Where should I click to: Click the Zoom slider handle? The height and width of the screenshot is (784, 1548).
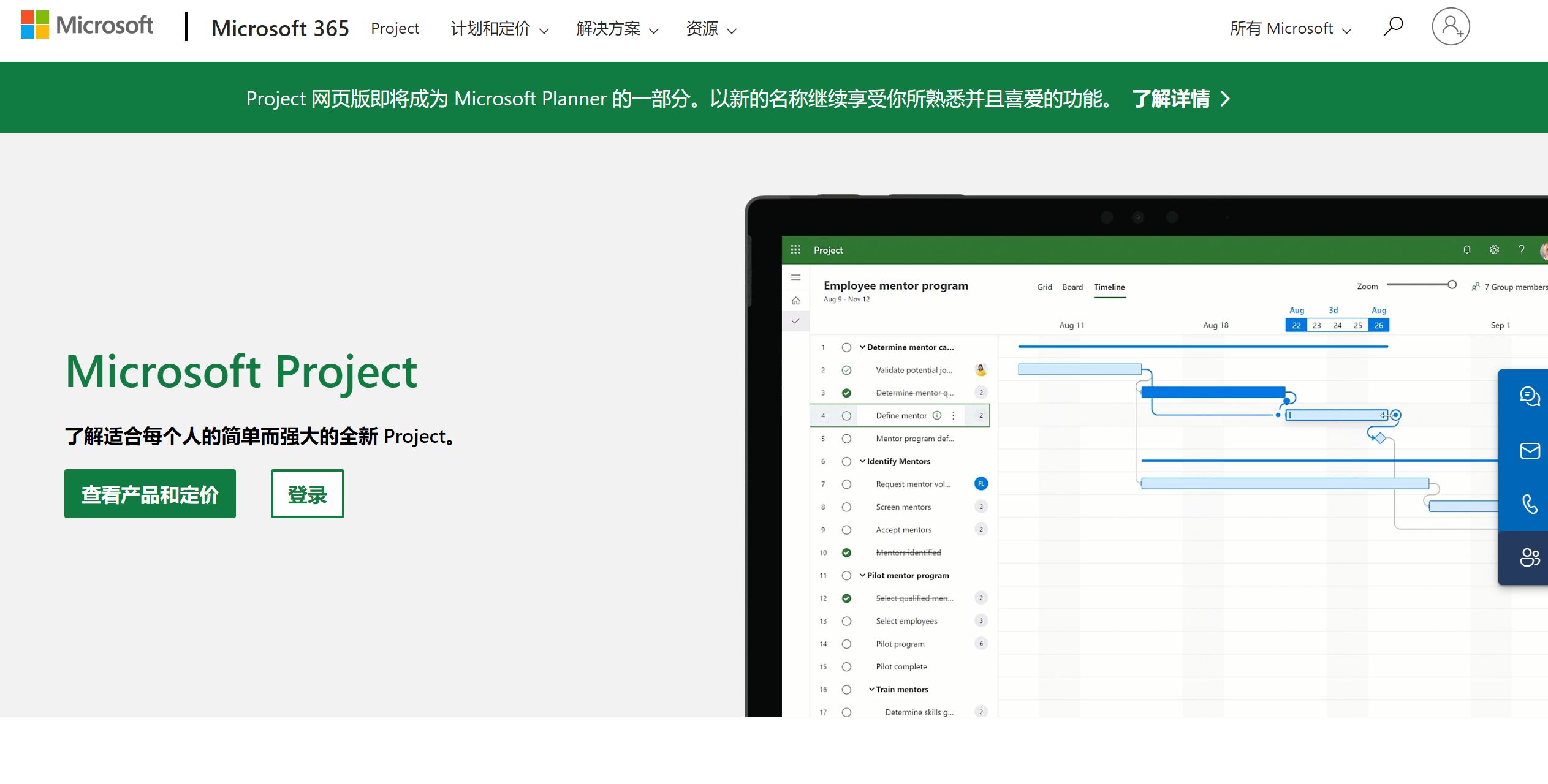pos(1451,285)
